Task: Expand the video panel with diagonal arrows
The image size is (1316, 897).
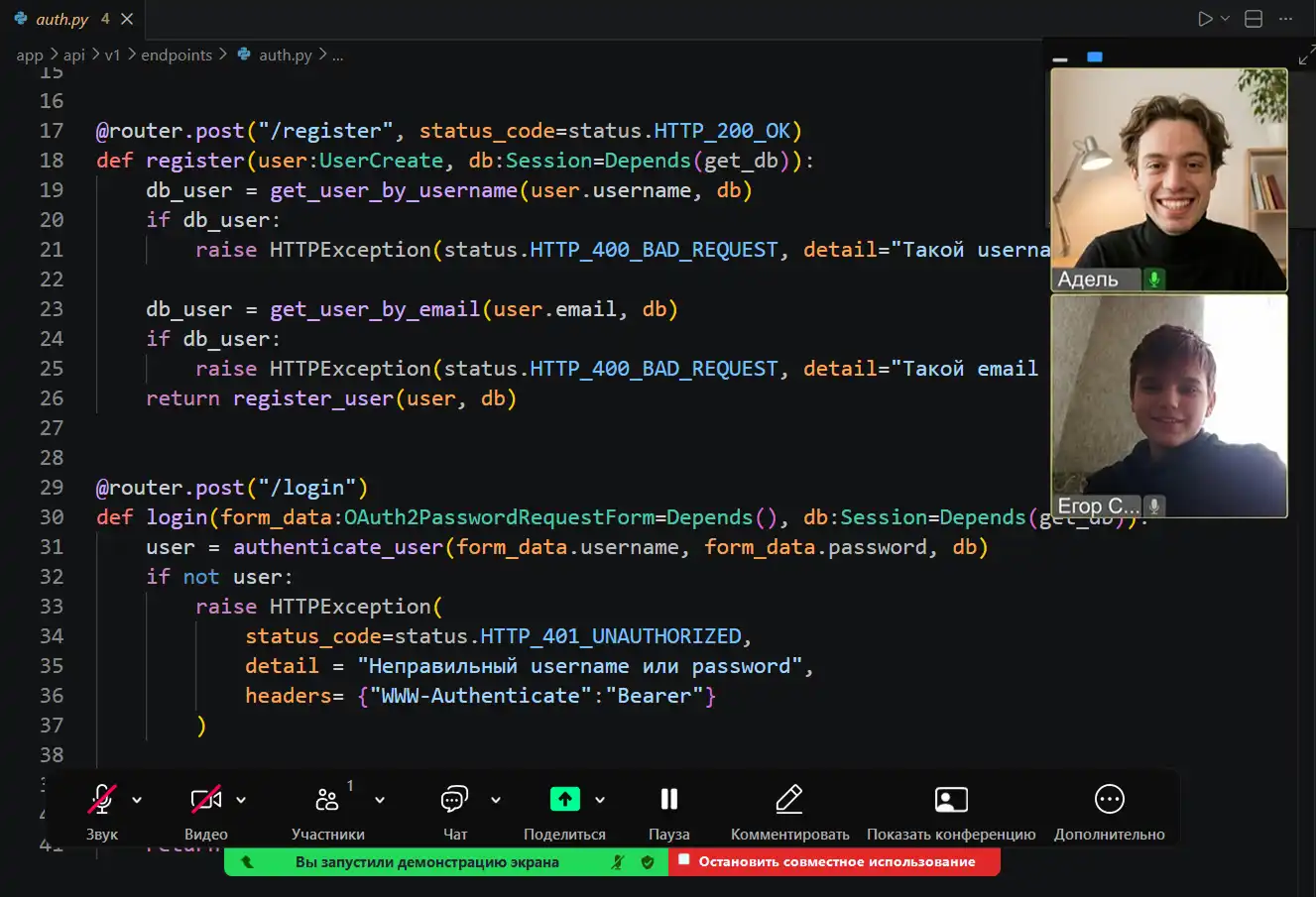Action: (x=1306, y=56)
